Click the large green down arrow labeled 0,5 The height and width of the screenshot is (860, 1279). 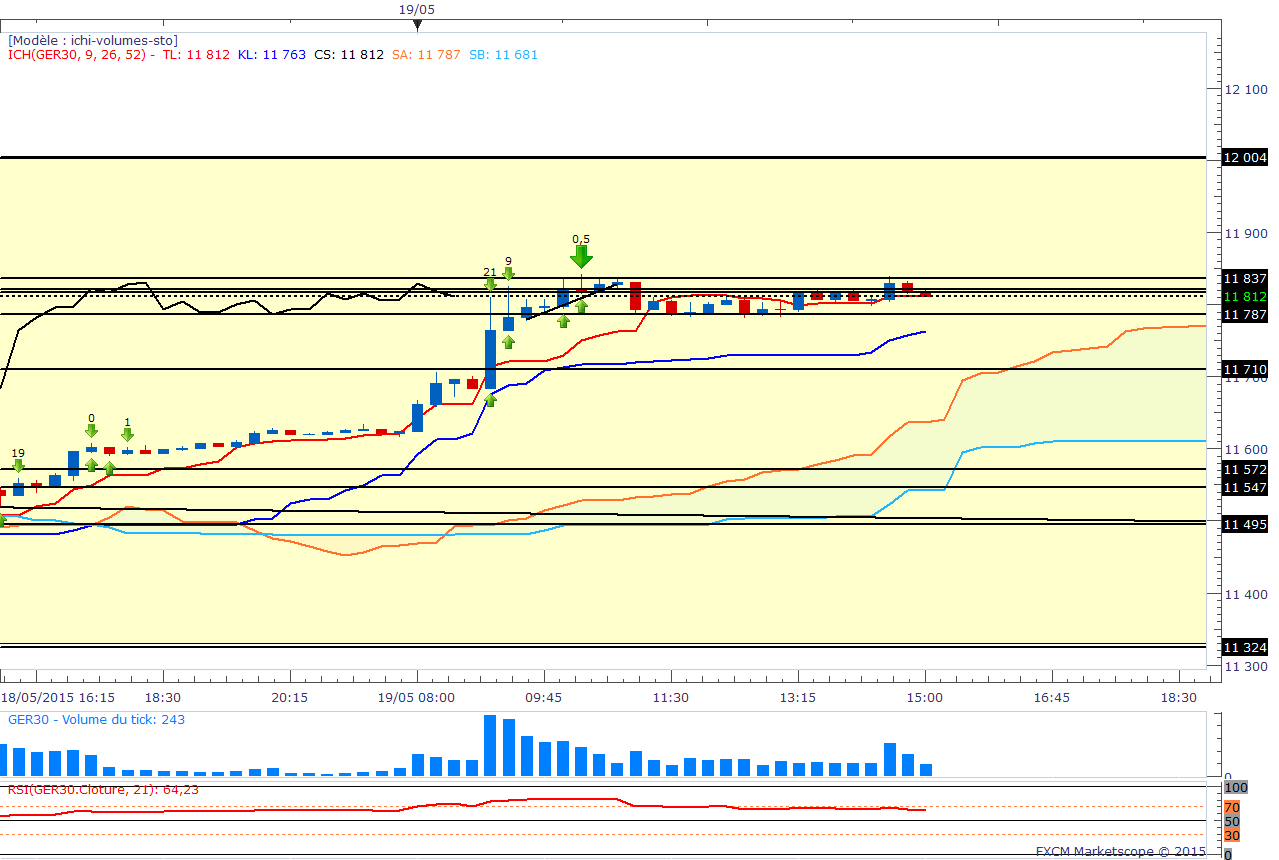[581, 257]
